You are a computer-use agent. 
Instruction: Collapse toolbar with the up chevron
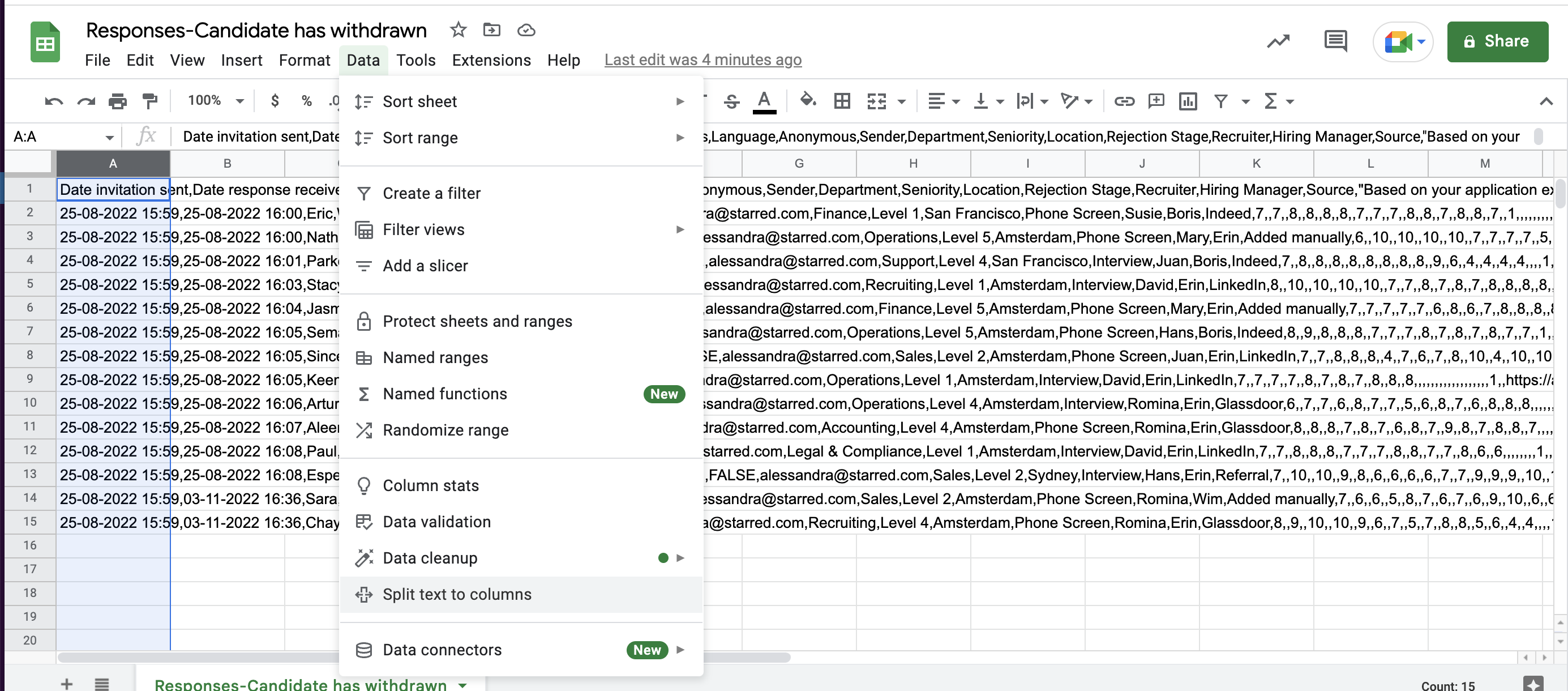pos(1545,101)
